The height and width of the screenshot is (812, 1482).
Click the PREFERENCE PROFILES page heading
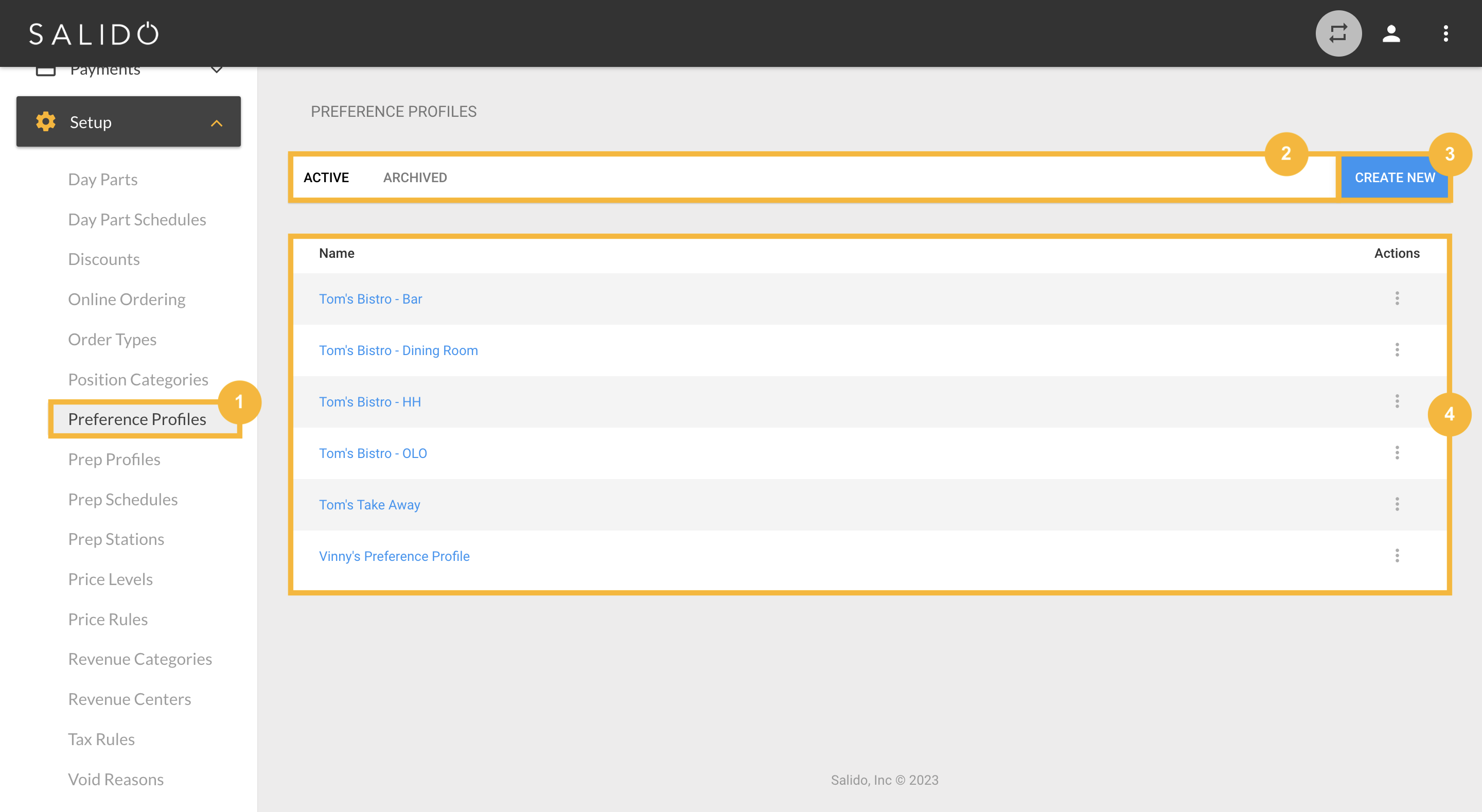coord(394,112)
